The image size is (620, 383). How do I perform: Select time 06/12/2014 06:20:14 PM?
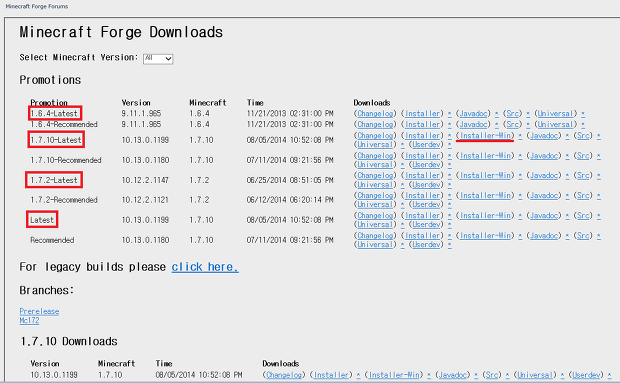coord(290,200)
